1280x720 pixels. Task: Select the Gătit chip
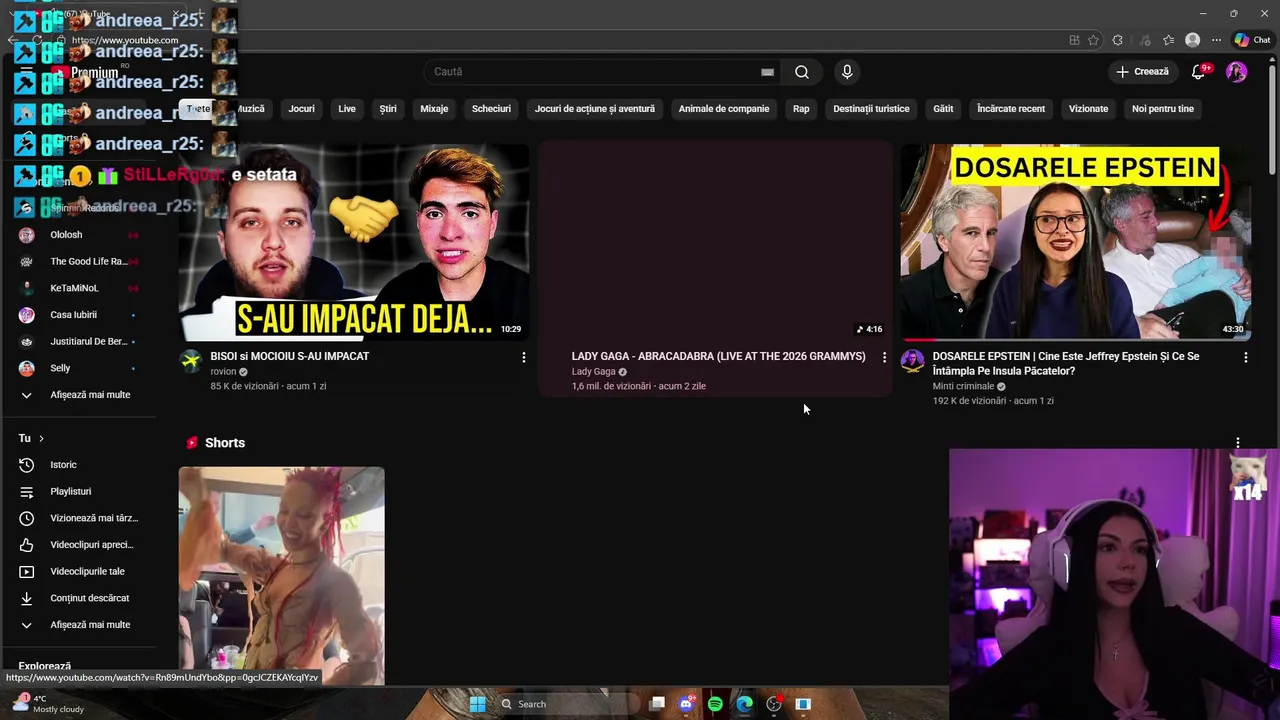coord(943,109)
